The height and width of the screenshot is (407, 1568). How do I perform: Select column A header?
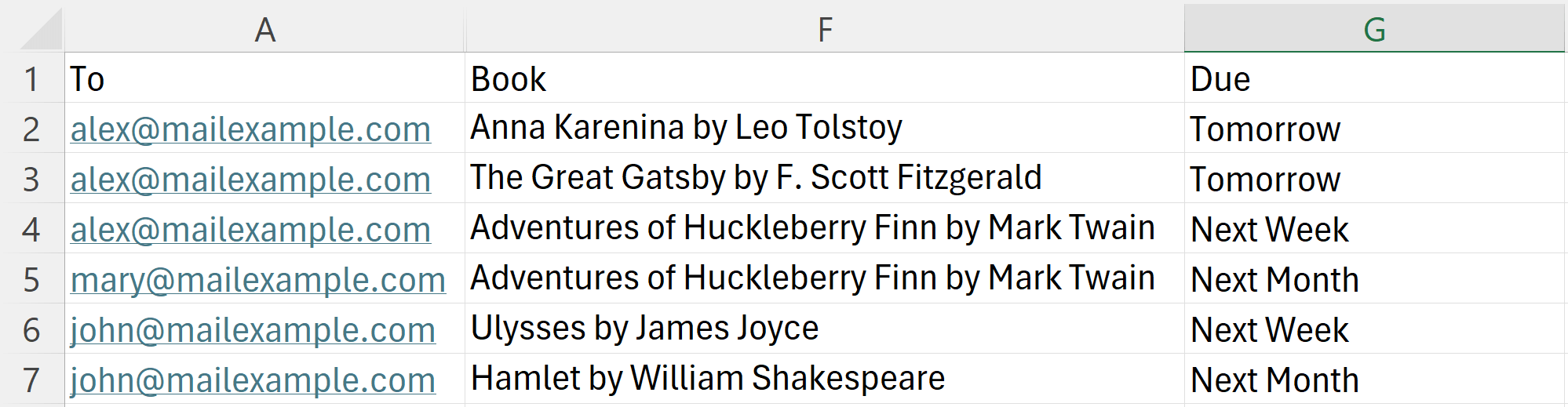(264, 30)
